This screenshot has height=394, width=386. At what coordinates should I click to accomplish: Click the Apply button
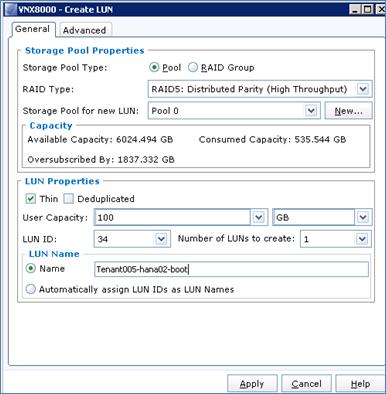coord(252,384)
